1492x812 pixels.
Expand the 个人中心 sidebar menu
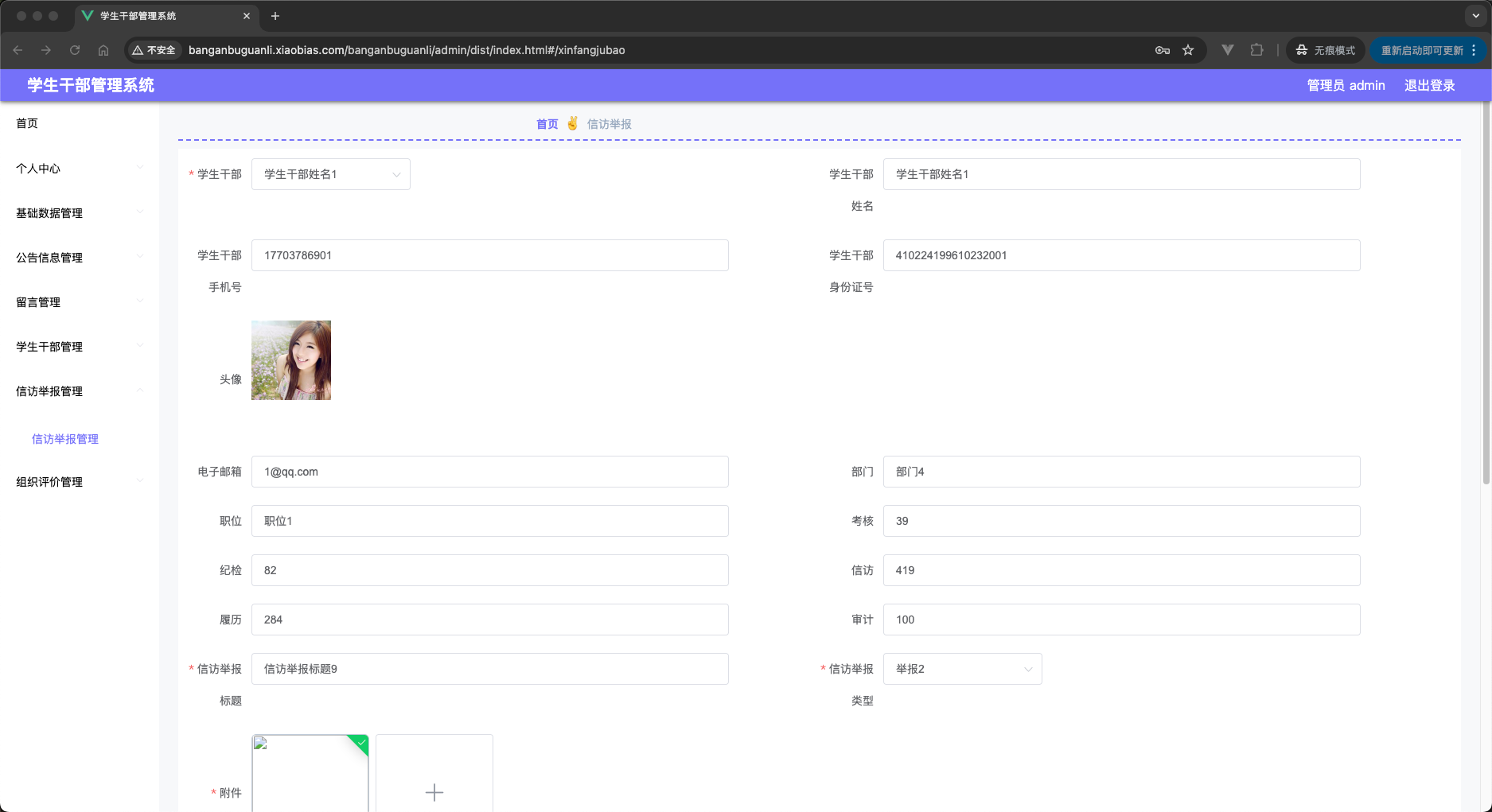tap(80, 168)
